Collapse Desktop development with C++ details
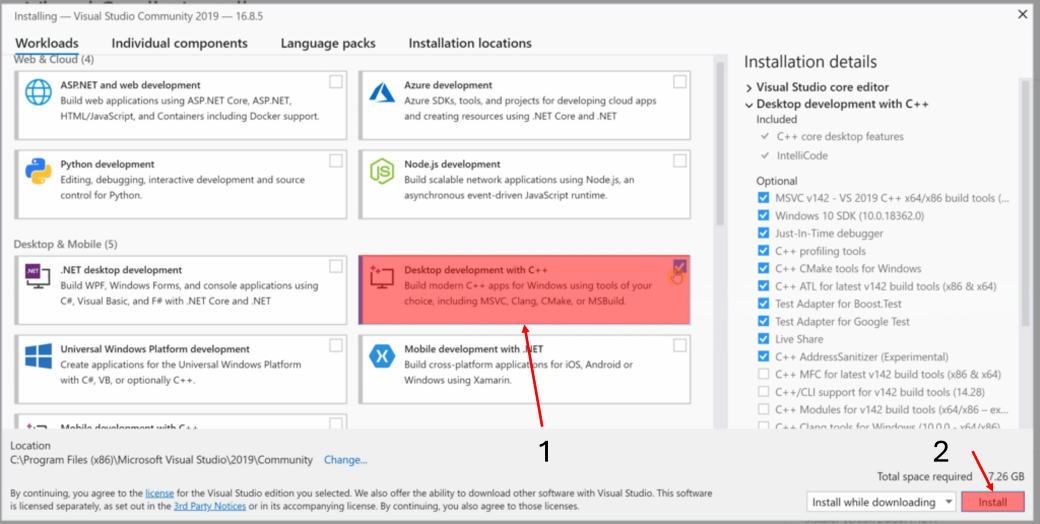Screen dimensions: 1040x524 tap(749, 105)
